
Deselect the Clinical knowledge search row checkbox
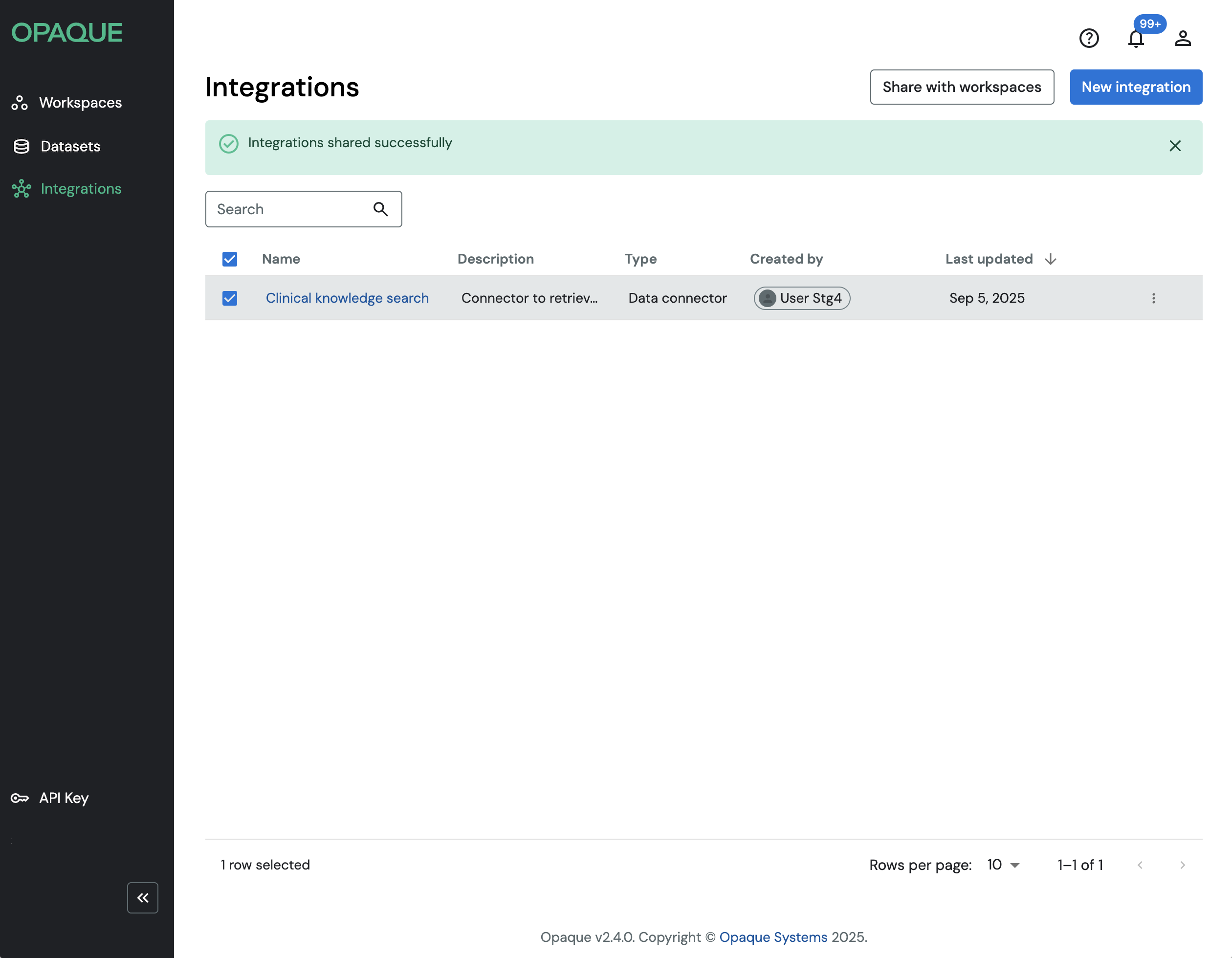[x=230, y=298]
